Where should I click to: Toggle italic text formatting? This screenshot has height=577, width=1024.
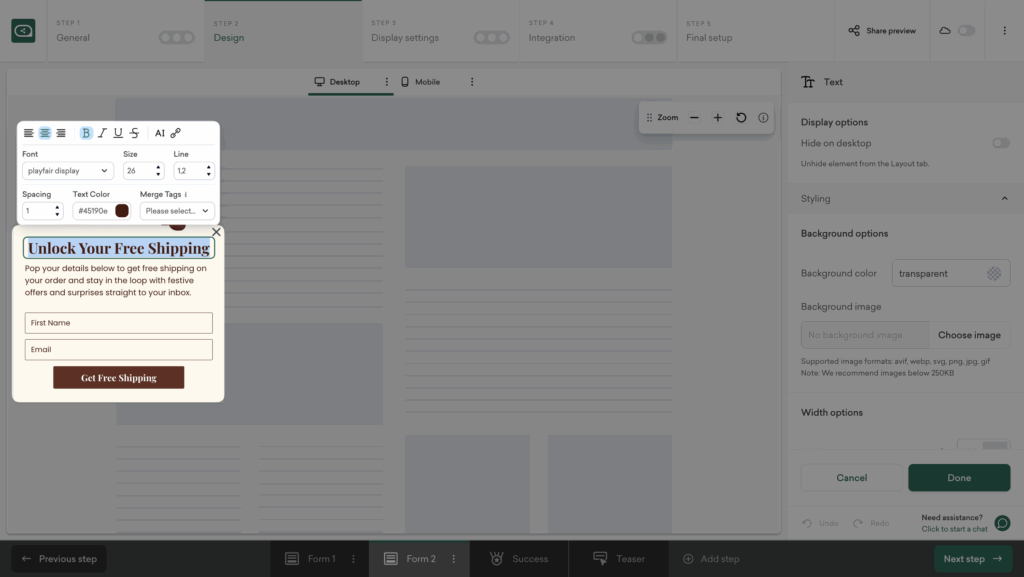coord(102,133)
